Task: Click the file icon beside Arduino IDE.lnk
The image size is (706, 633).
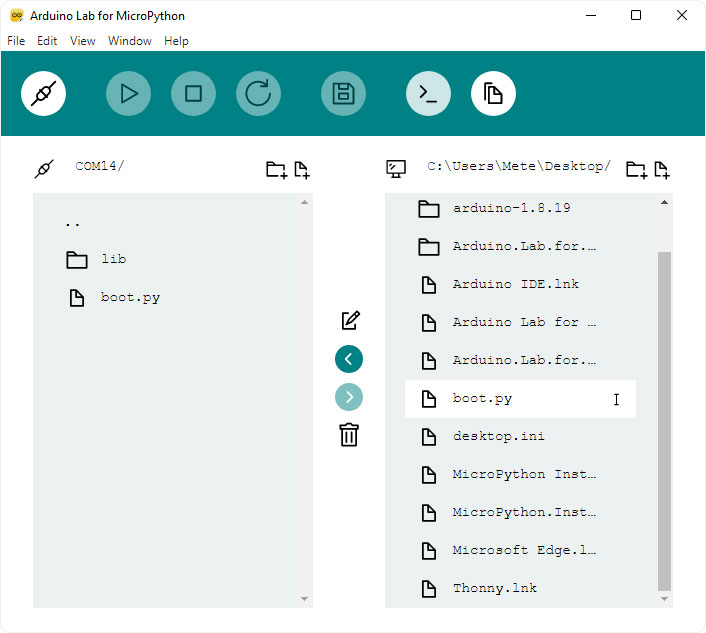Action: (x=429, y=285)
